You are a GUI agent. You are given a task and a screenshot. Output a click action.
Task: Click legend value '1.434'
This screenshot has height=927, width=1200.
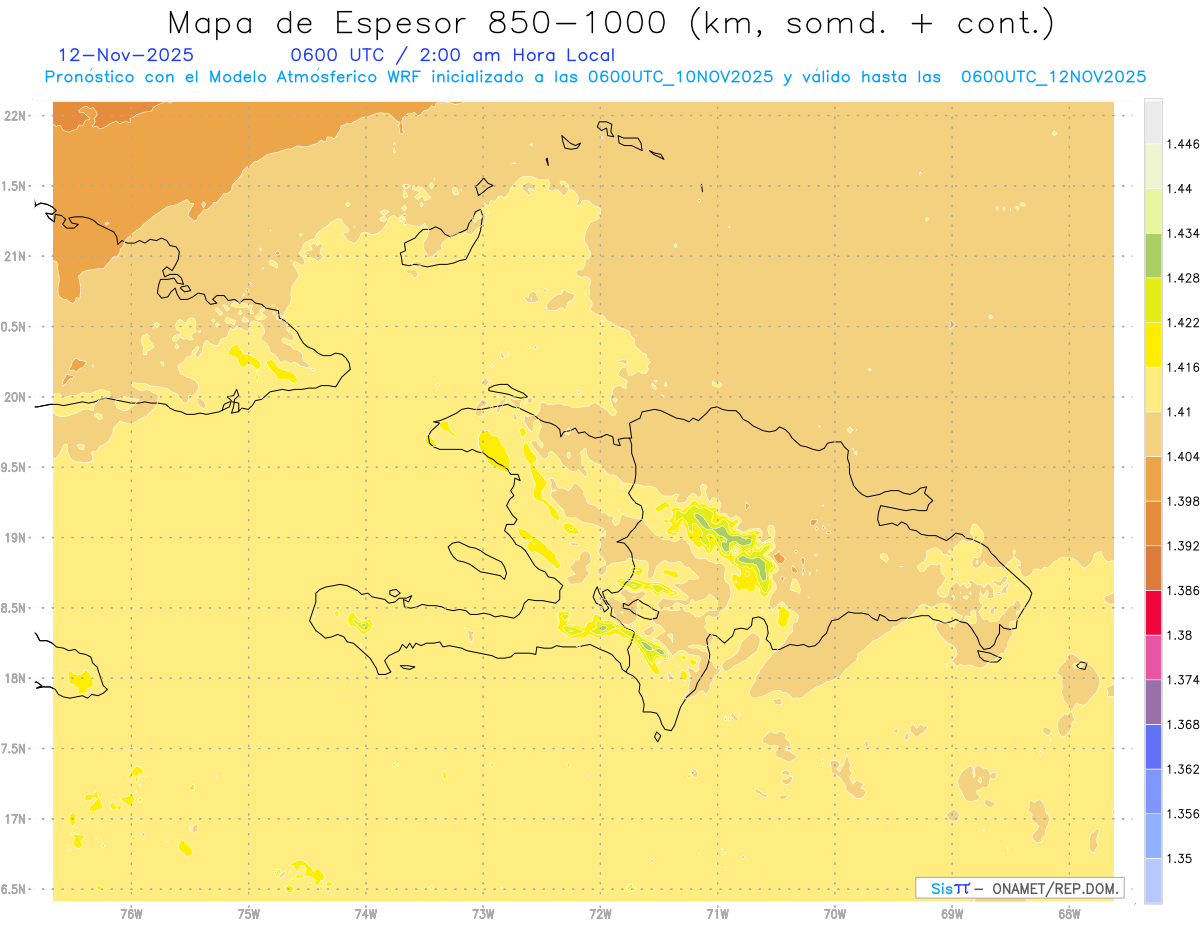pyautogui.click(x=1184, y=233)
